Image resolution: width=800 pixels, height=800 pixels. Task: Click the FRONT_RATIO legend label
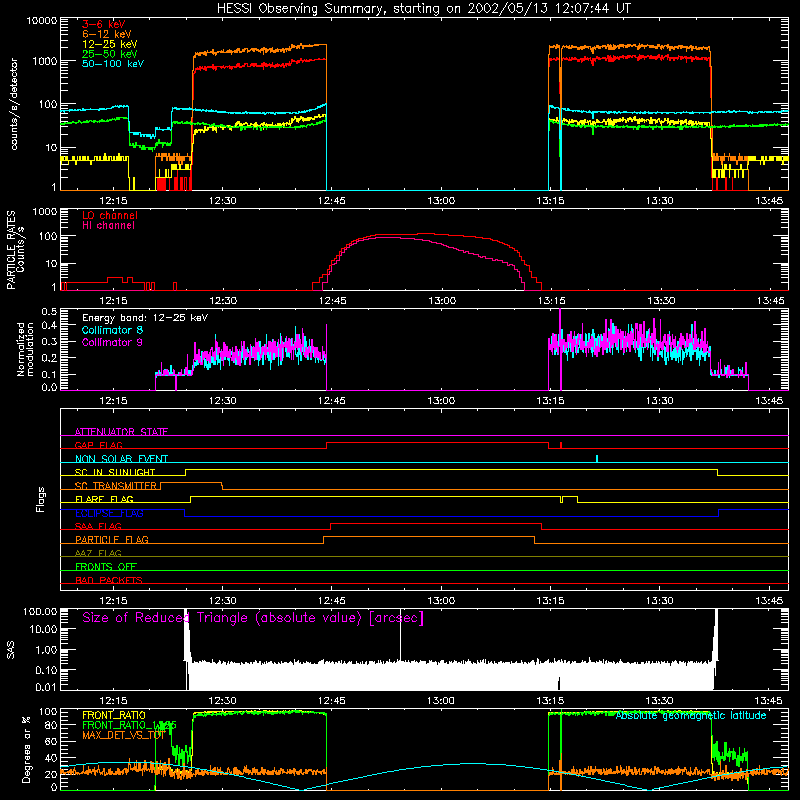pos(114,715)
